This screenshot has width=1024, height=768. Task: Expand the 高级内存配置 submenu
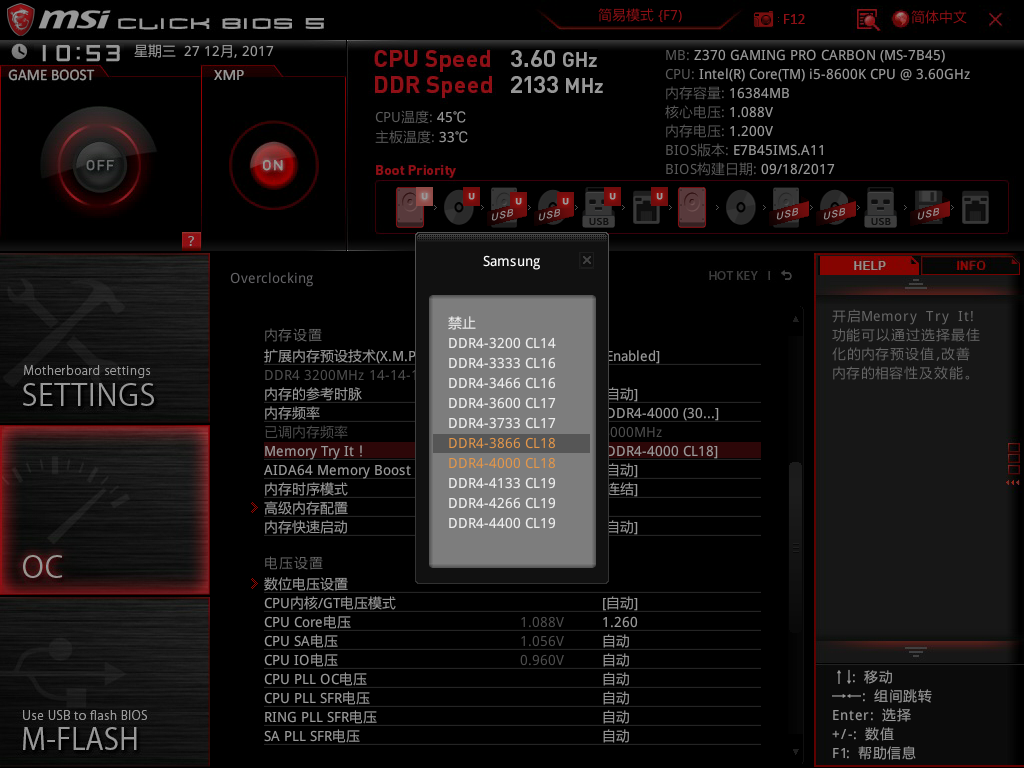pos(306,508)
